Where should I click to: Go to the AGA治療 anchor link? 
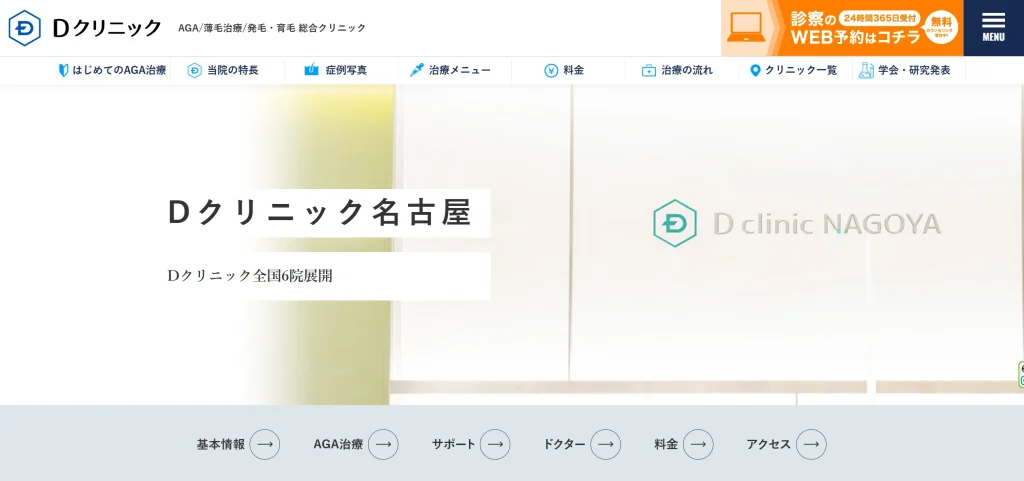pyautogui.click(x=355, y=444)
